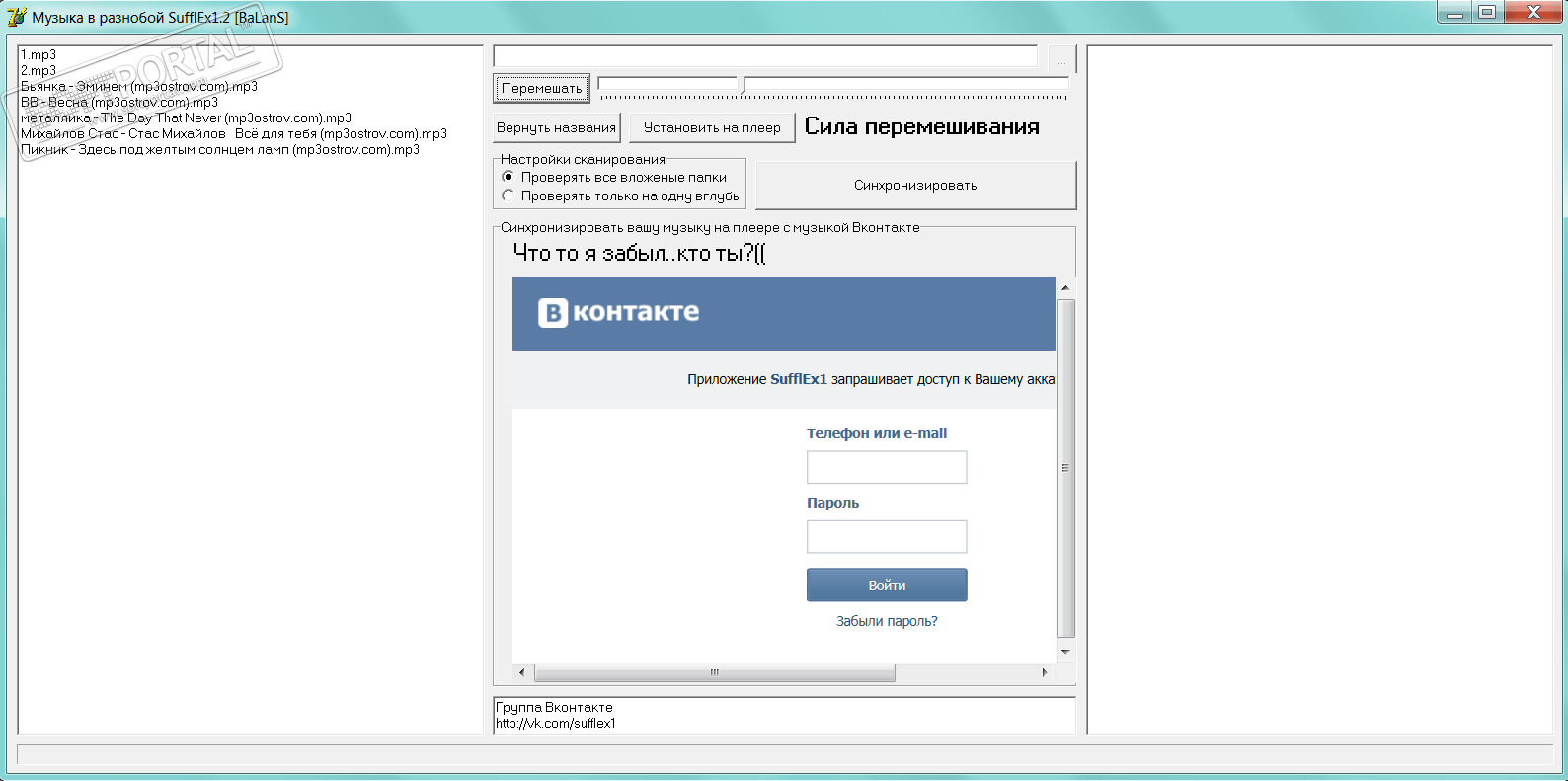Viewport: 1568px width, 781px height.
Task: Click the Синхронизировать button
Action: (x=915, y=185)
